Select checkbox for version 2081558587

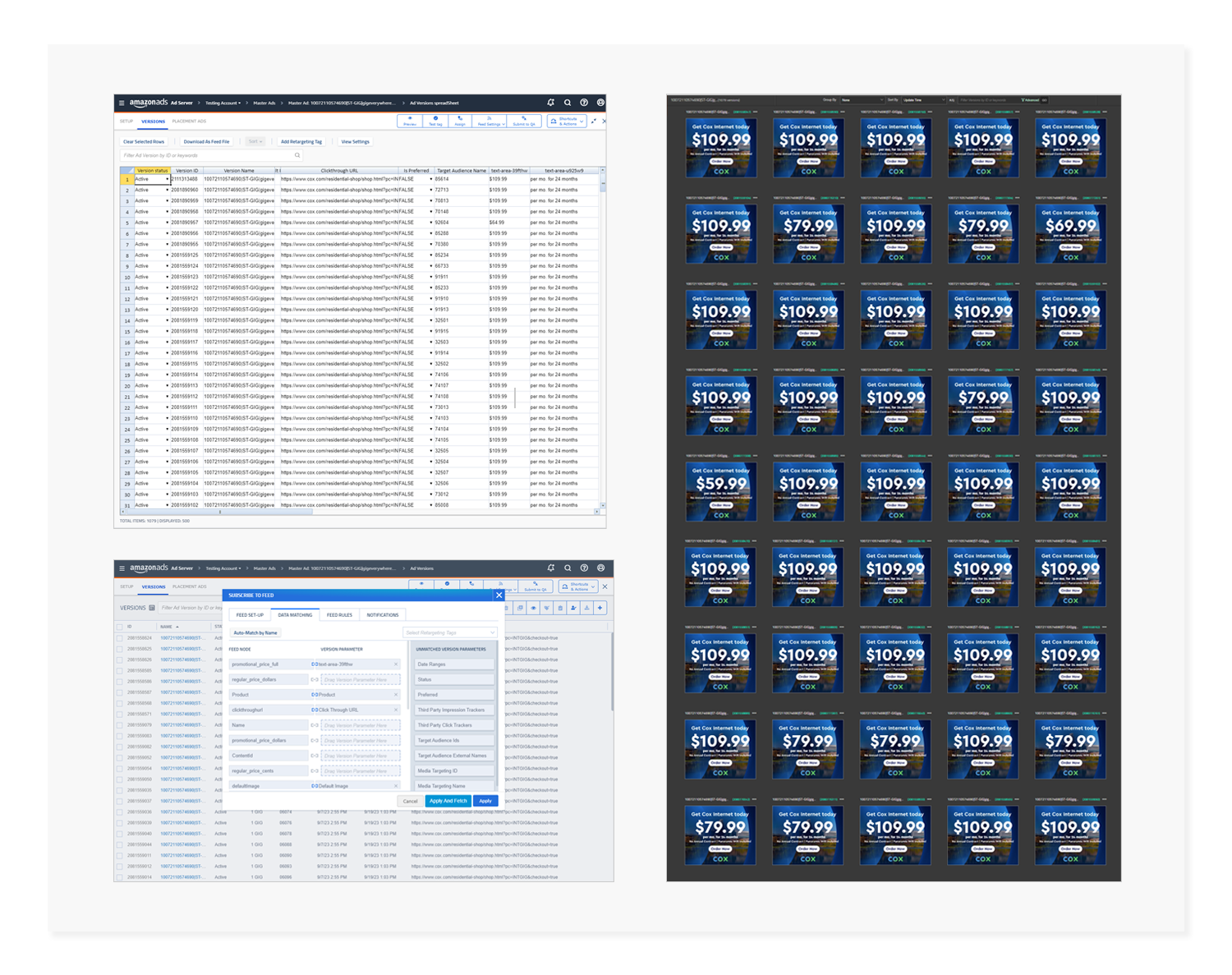(x=120, y=692)
